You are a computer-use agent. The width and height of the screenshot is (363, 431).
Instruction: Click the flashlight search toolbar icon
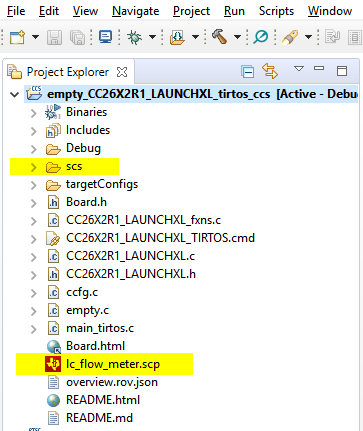tap(290, 37)
